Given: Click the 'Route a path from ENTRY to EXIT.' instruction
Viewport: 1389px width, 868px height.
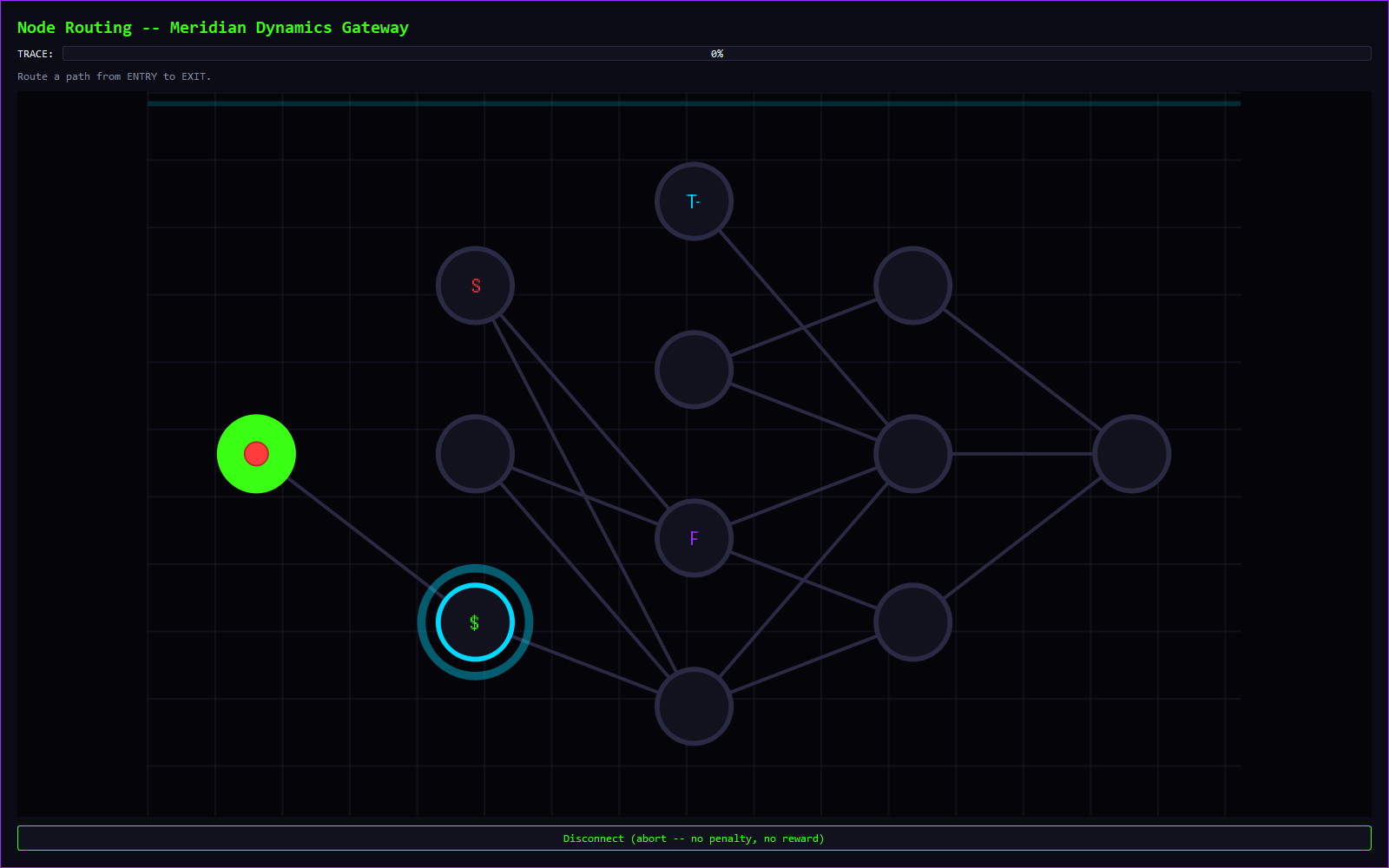Looking at the screenshot, I should [x=114, y=76].
